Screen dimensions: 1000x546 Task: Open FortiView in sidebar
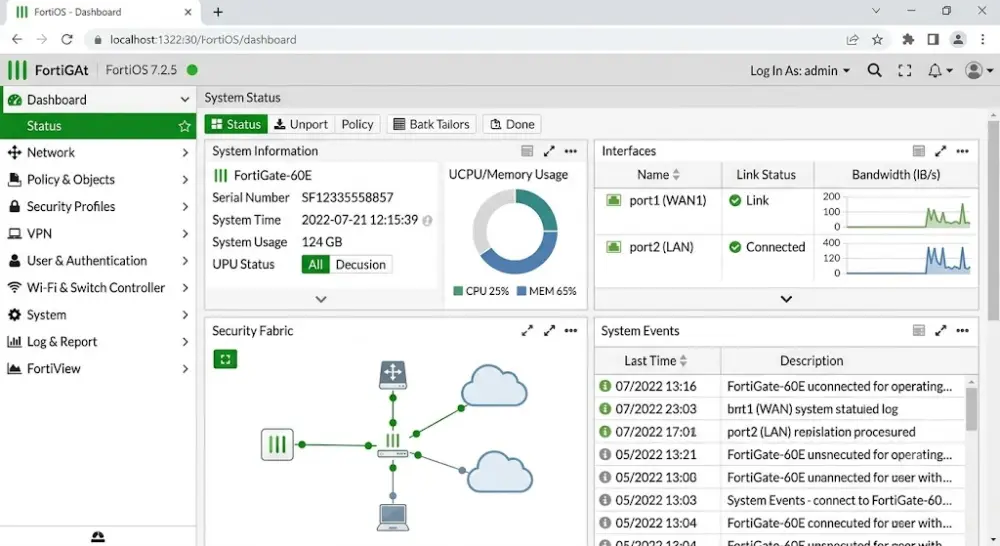point(98,369)
